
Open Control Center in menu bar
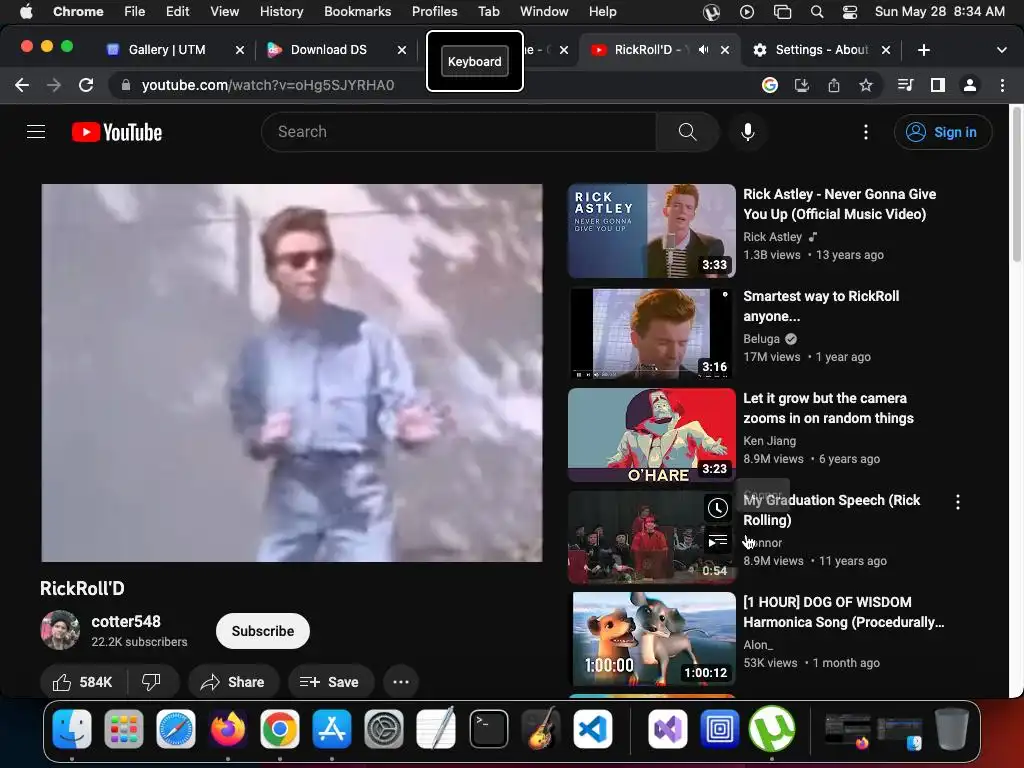pos(849,11)
